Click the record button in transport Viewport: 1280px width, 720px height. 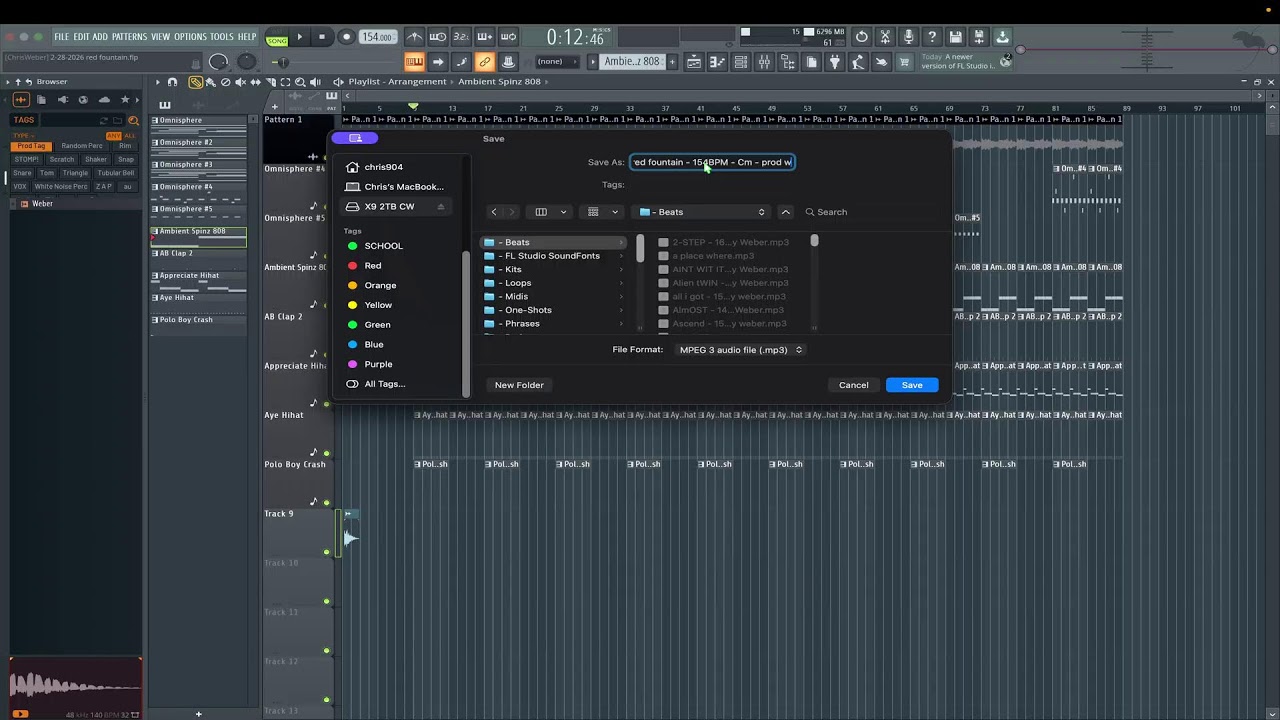click(346, 37)
